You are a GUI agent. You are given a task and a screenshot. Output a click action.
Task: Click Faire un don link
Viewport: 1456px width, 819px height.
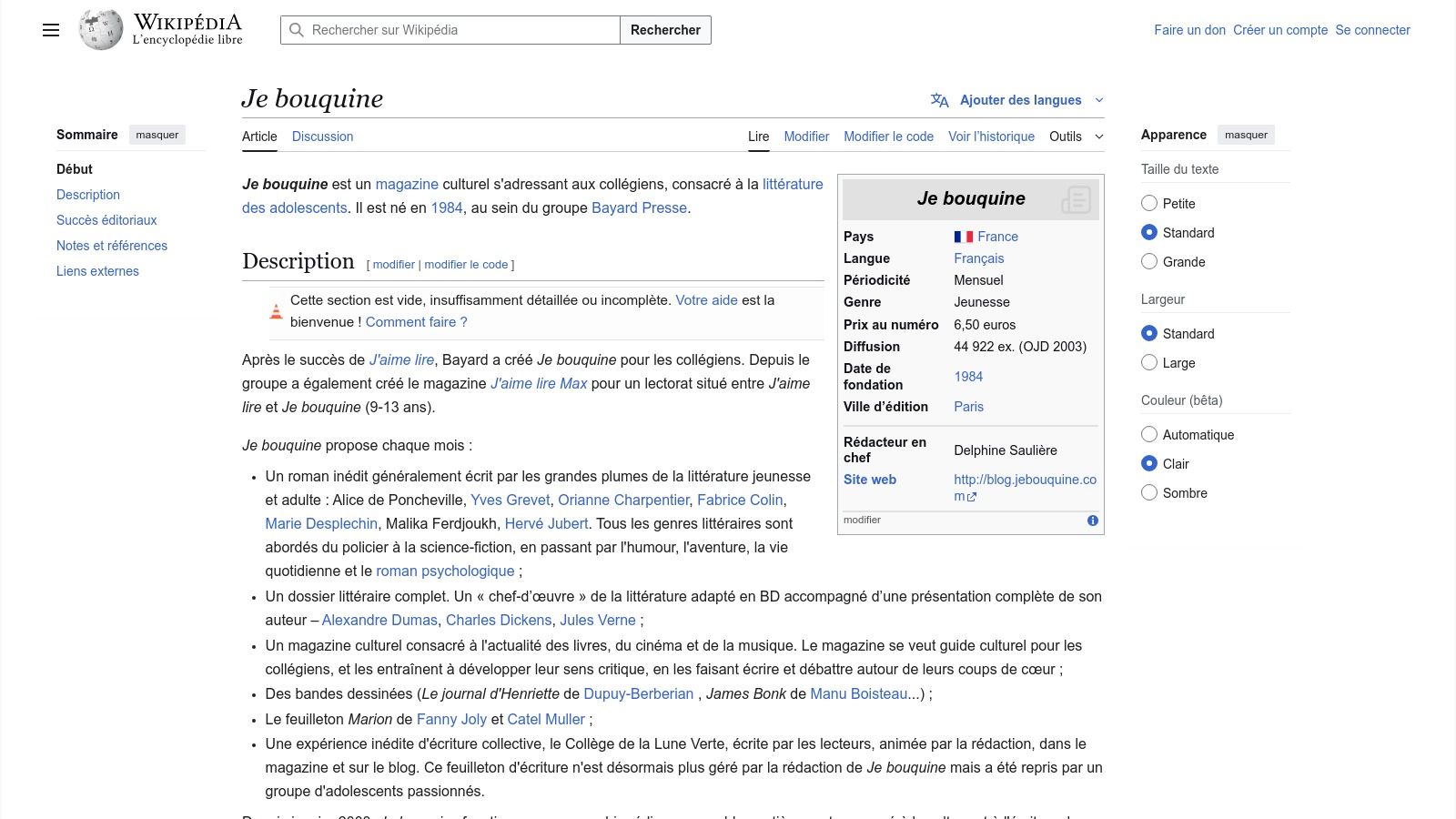click(x=1190, y=30)
